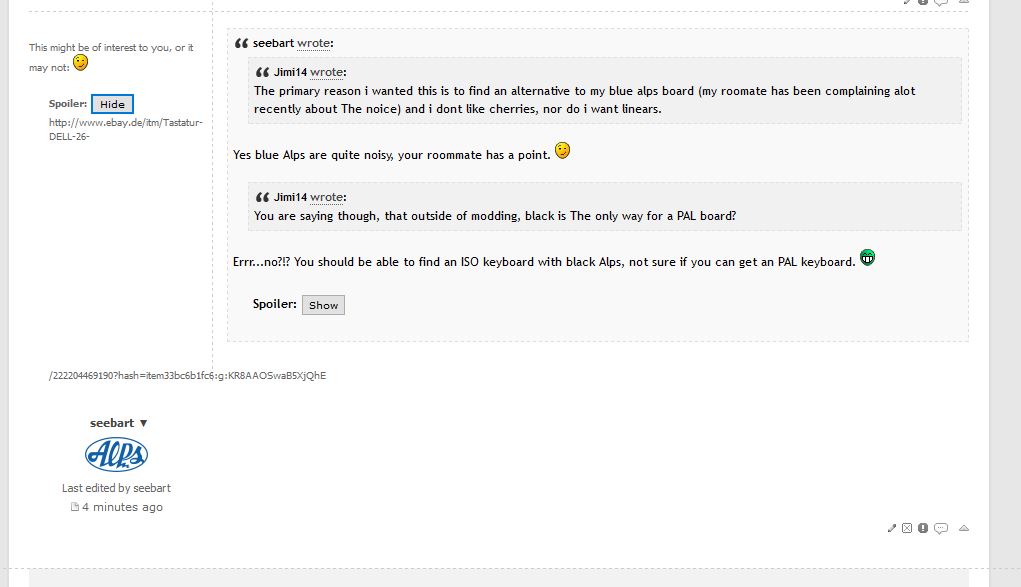The image size is (1021, 587).
Task: Click the delete post X icon
Action: 907,528
